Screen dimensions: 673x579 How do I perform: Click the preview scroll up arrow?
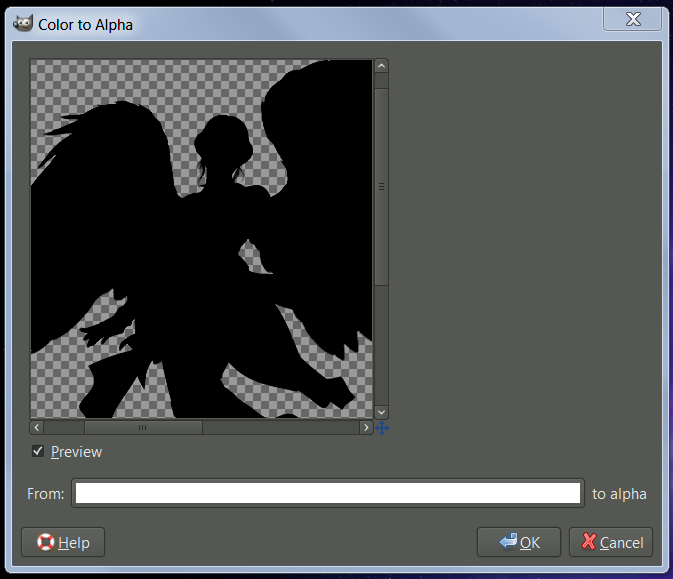(381, 66)
